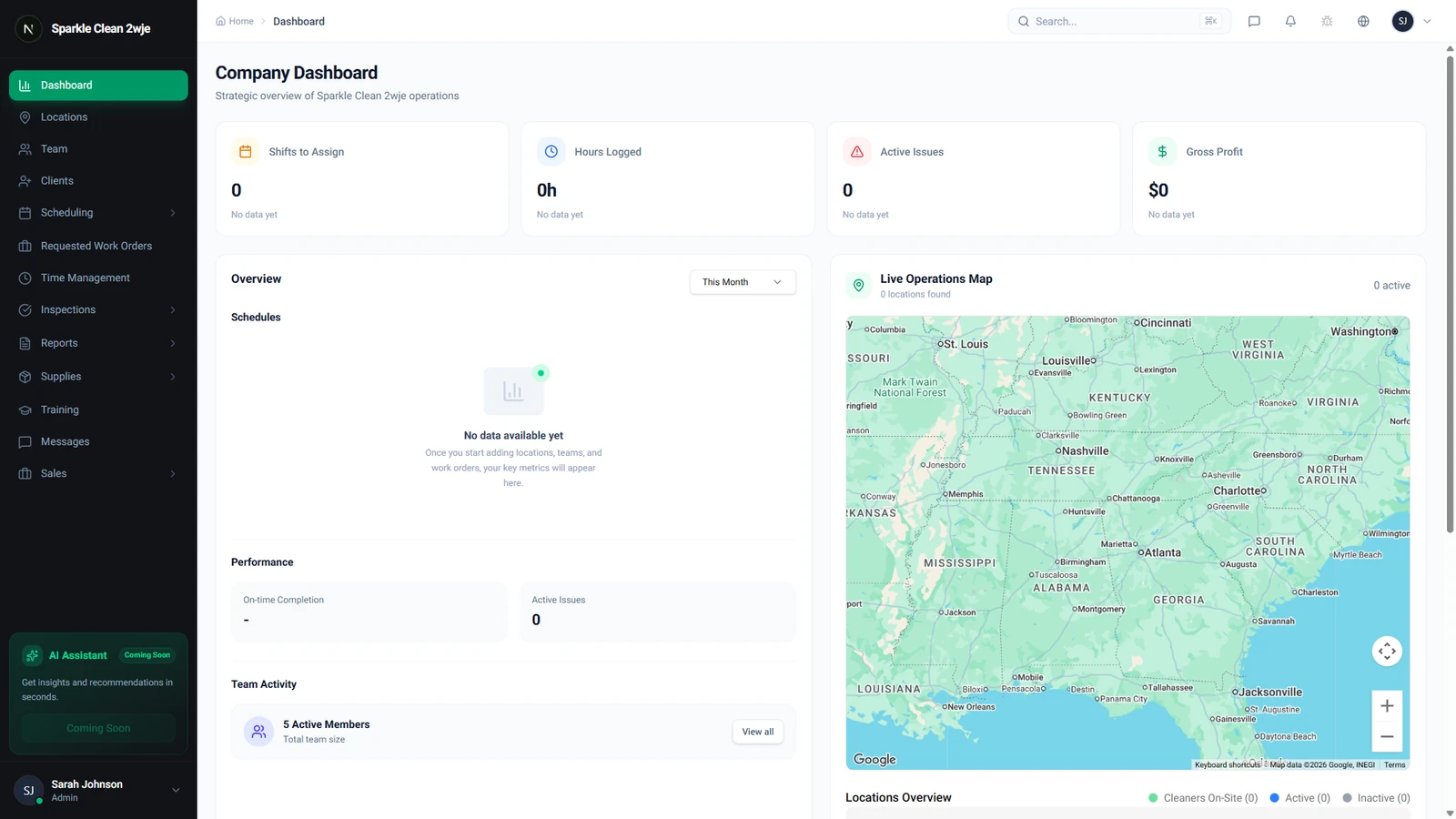Toggle the Active (0) legend filter

point(1299,798)
